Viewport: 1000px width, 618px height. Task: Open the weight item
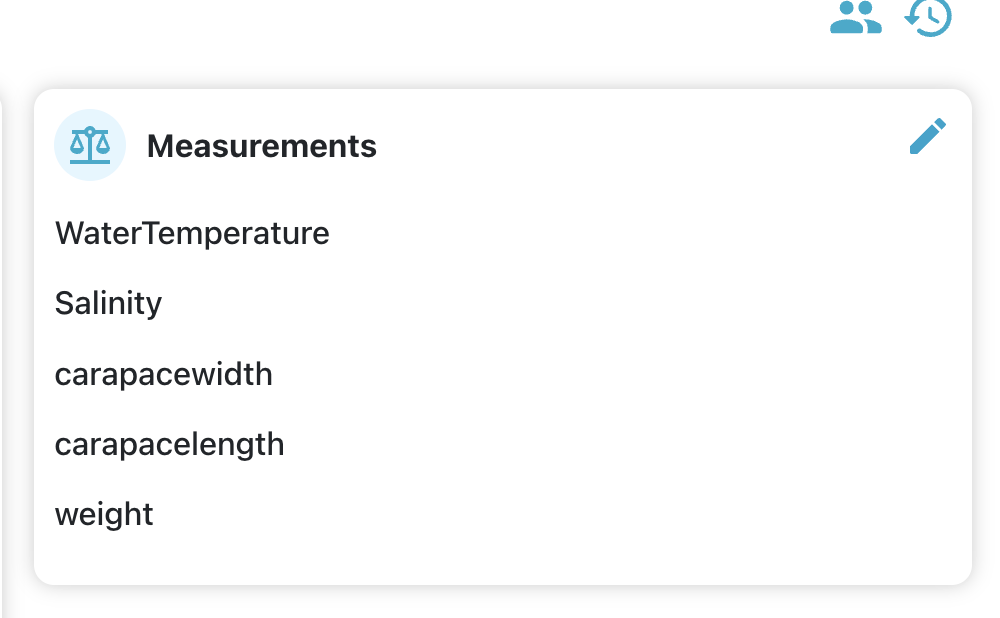click(x=104, y=515)
